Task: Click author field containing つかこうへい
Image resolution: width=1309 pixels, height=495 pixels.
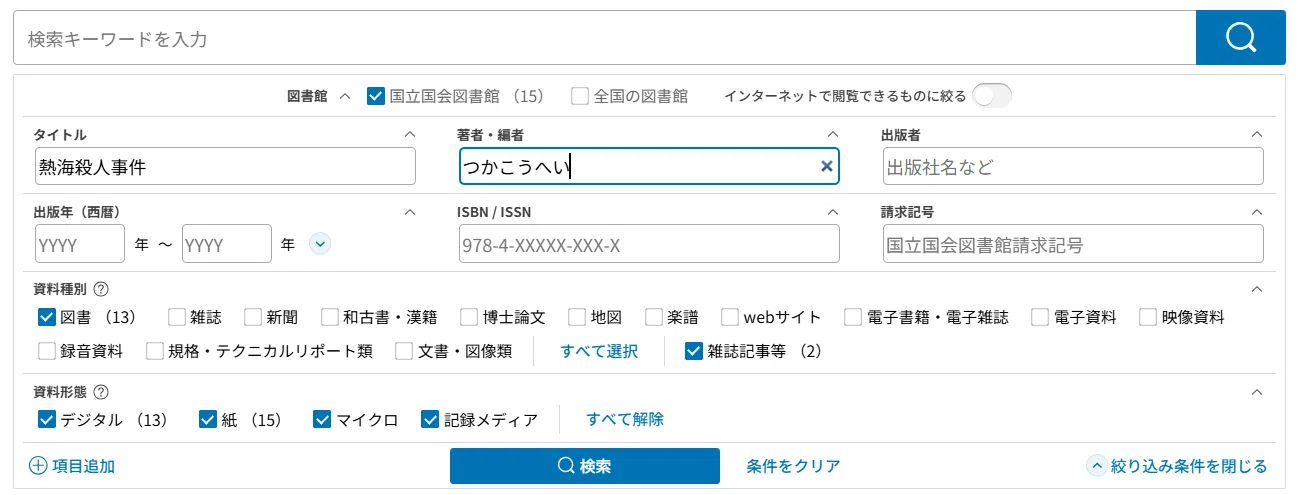Action: (649, 167)
